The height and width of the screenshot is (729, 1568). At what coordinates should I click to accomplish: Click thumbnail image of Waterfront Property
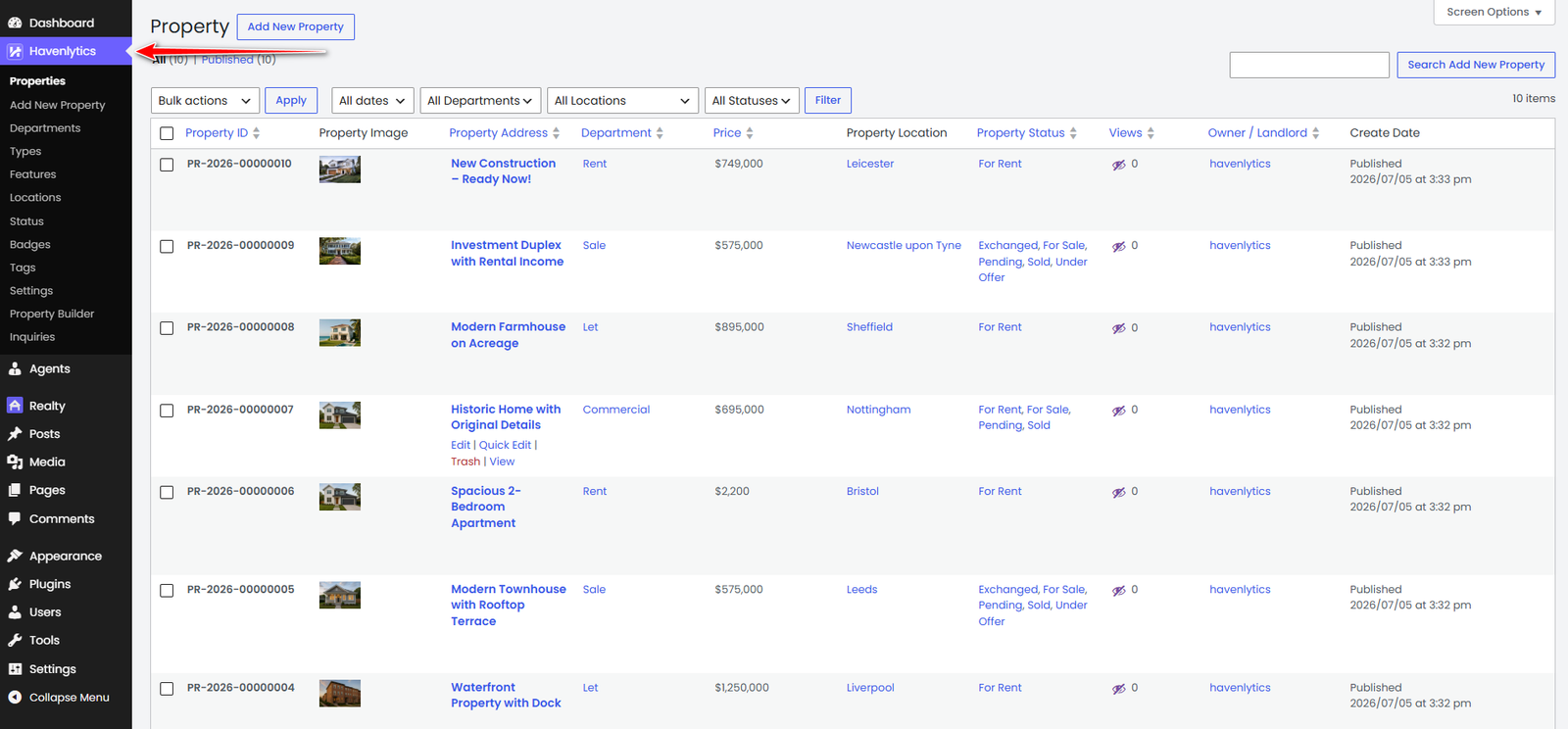340,694
